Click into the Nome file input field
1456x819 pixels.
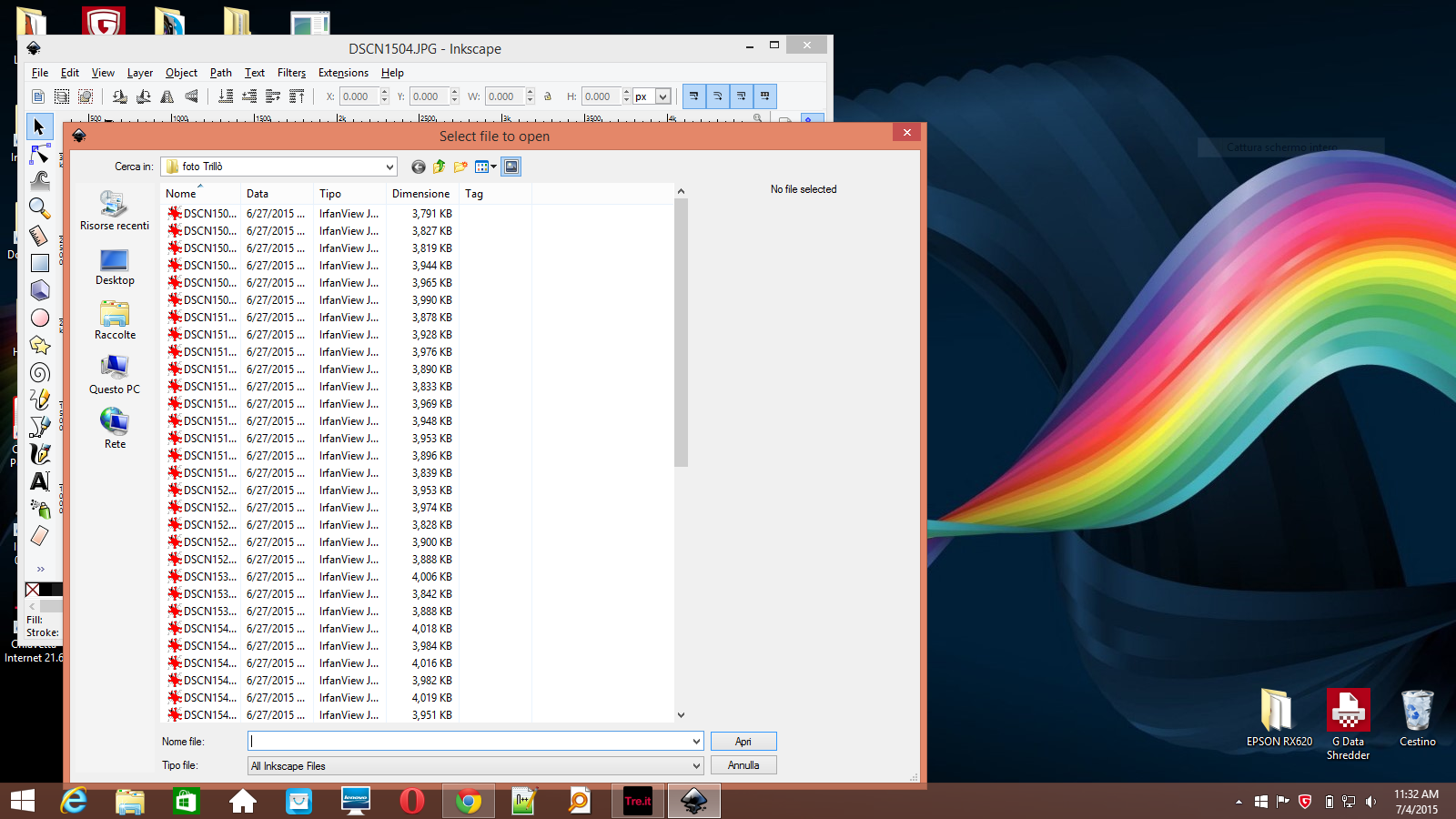469,742
